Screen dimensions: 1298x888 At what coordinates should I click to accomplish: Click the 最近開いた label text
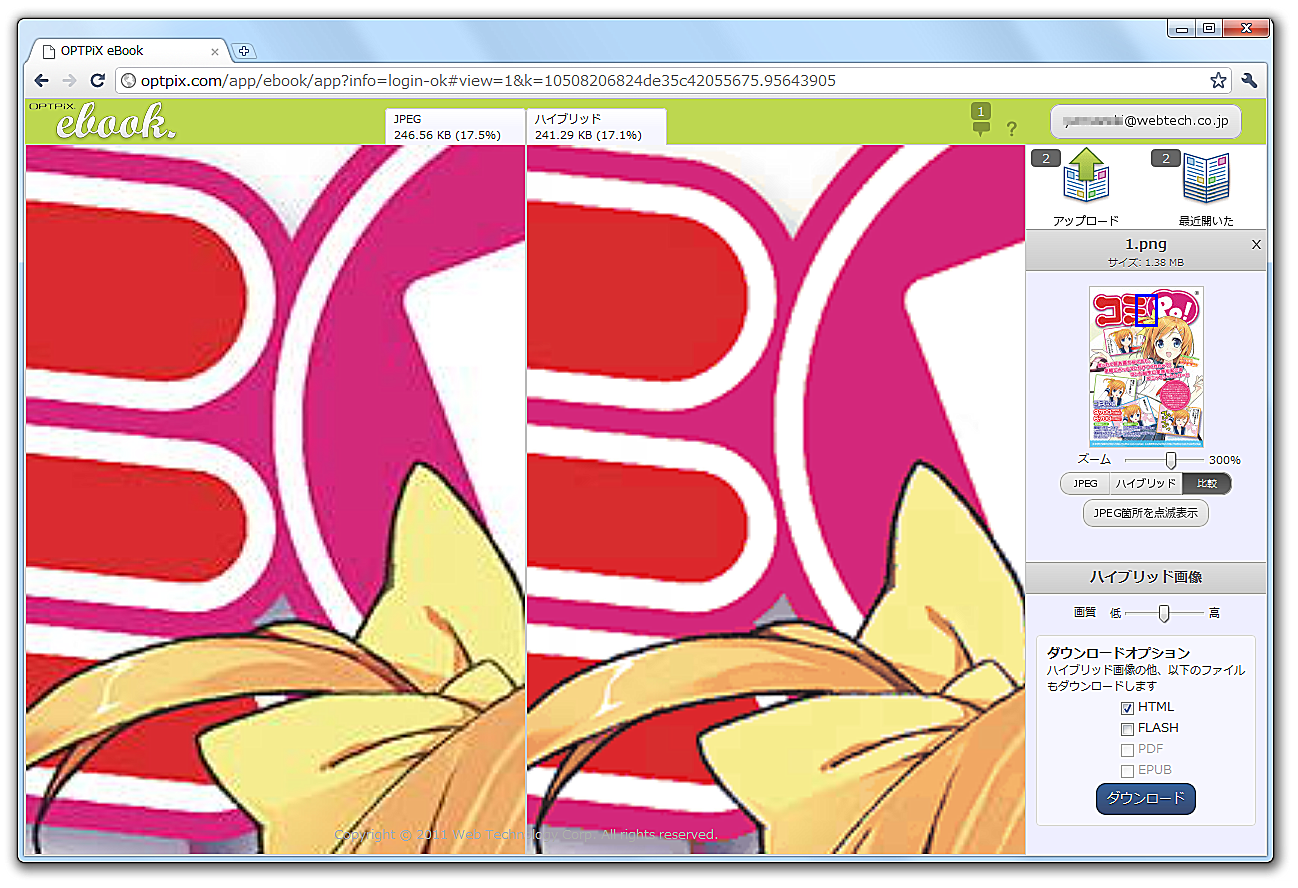click(x=1206, y=221)
